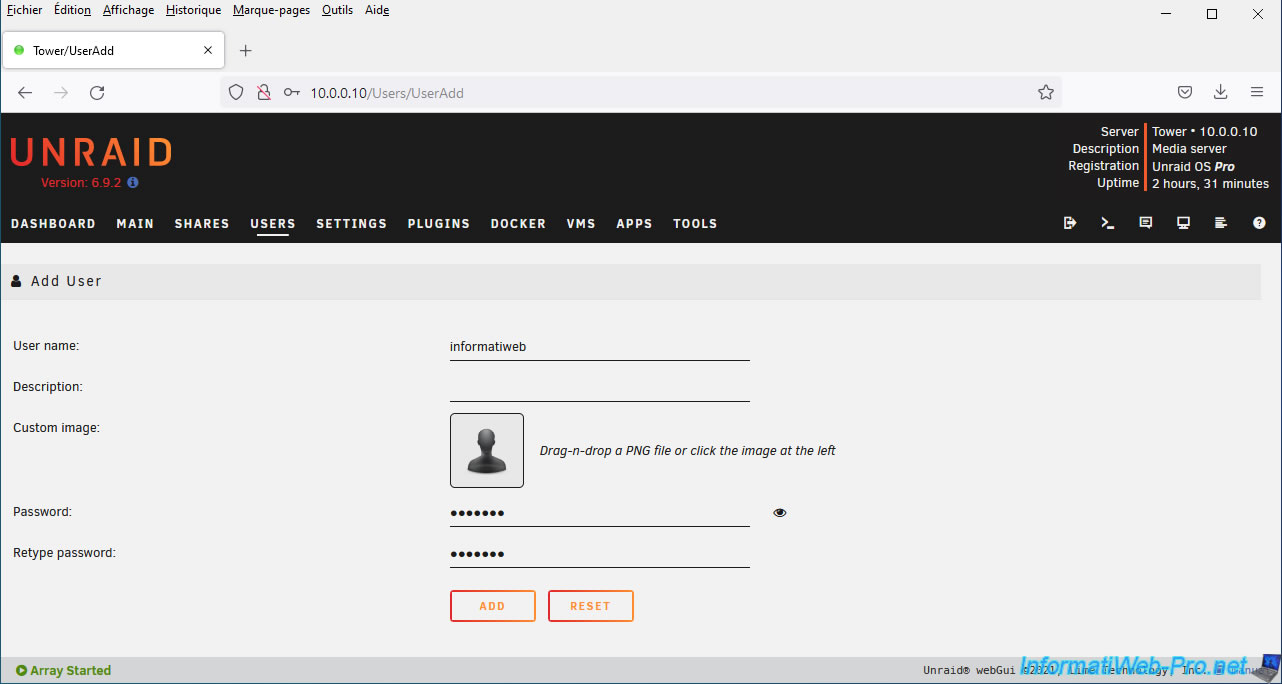Open the Historique menu
Screen dimensions: 1282x684
coord(193,10)
